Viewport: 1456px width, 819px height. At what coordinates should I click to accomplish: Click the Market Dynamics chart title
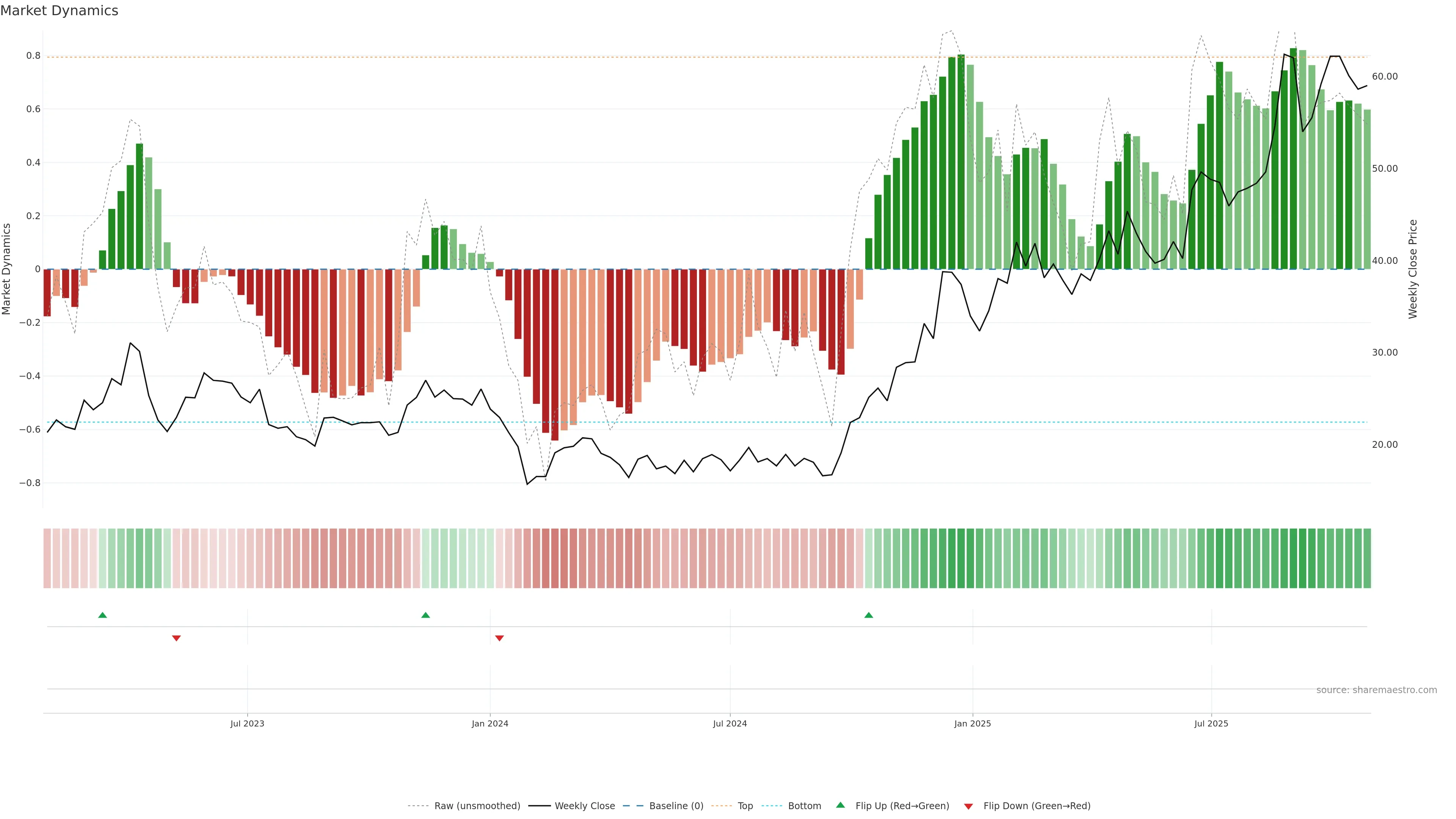coord(60,11)
